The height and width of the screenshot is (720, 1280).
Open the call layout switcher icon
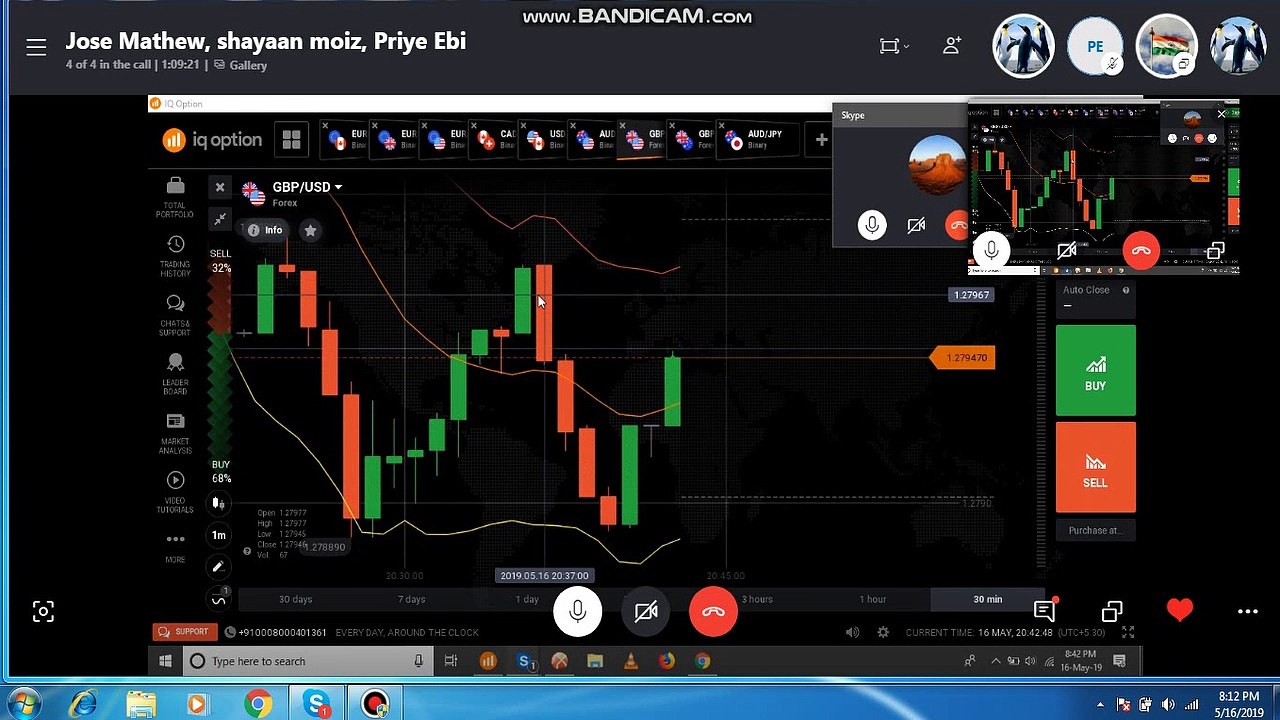click(x=892, y=46)
